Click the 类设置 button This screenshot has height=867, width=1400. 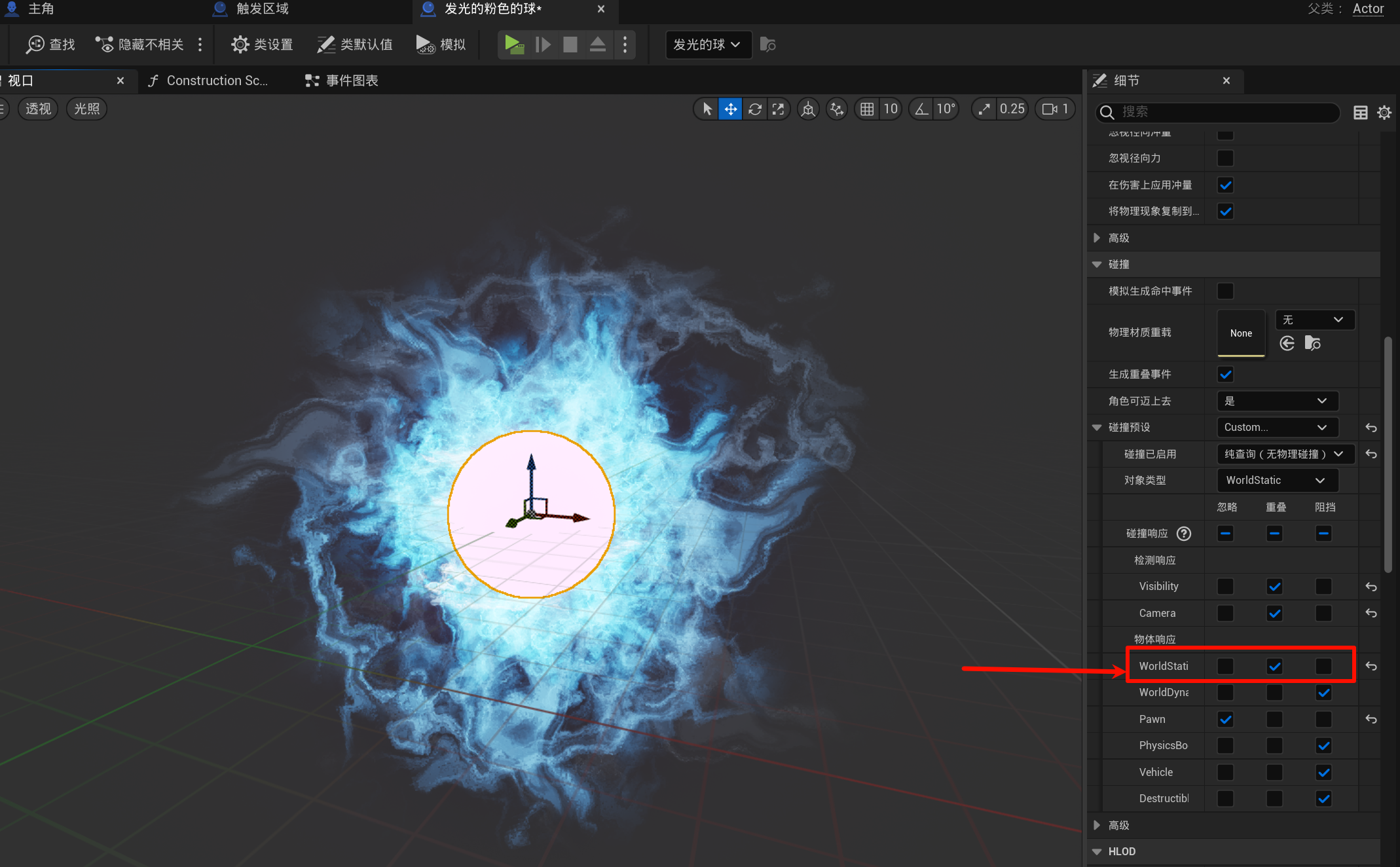coord(262,45)
